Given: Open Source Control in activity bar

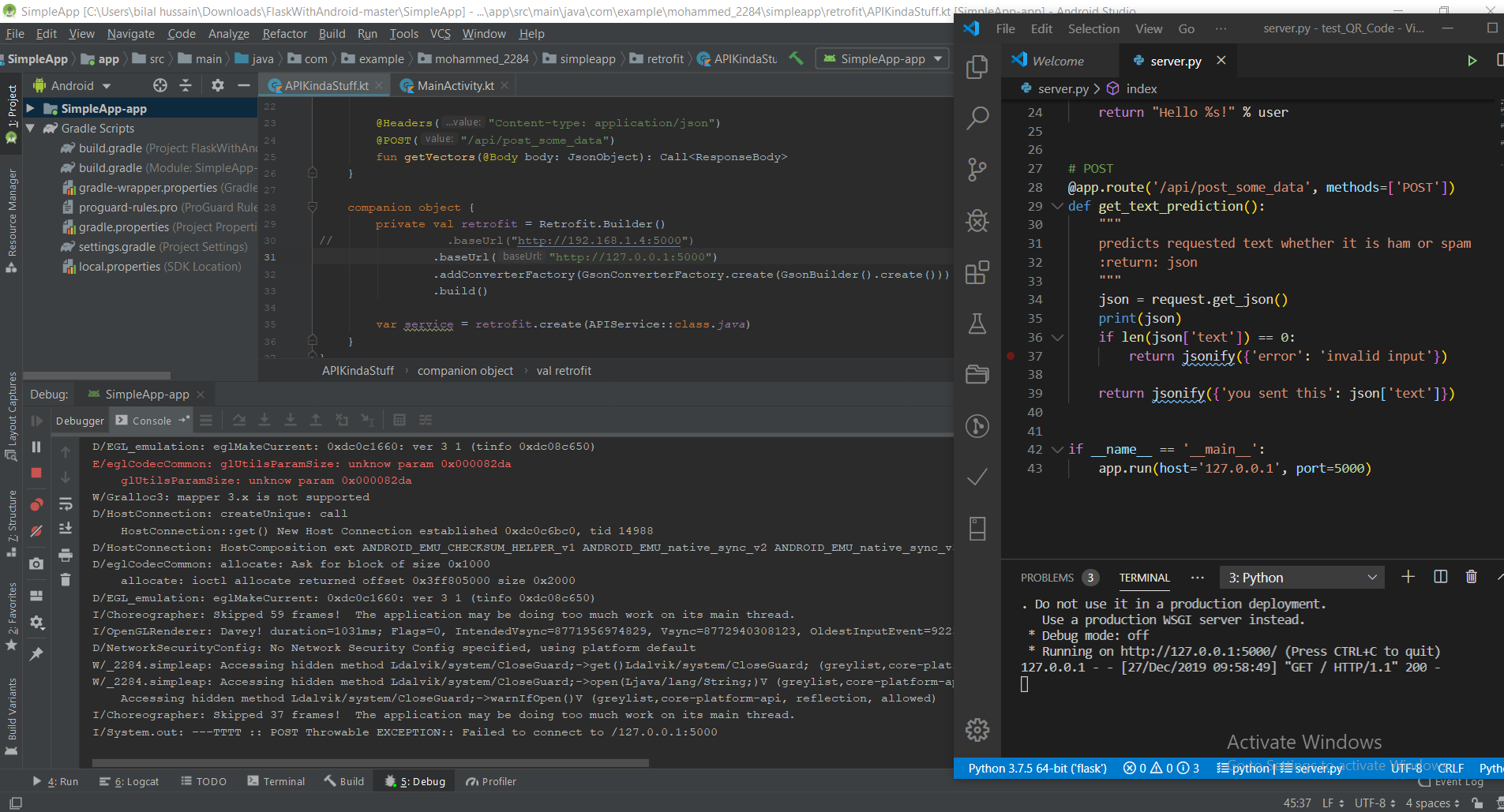Looking at the screenshot, I should [x=977, y=170].
